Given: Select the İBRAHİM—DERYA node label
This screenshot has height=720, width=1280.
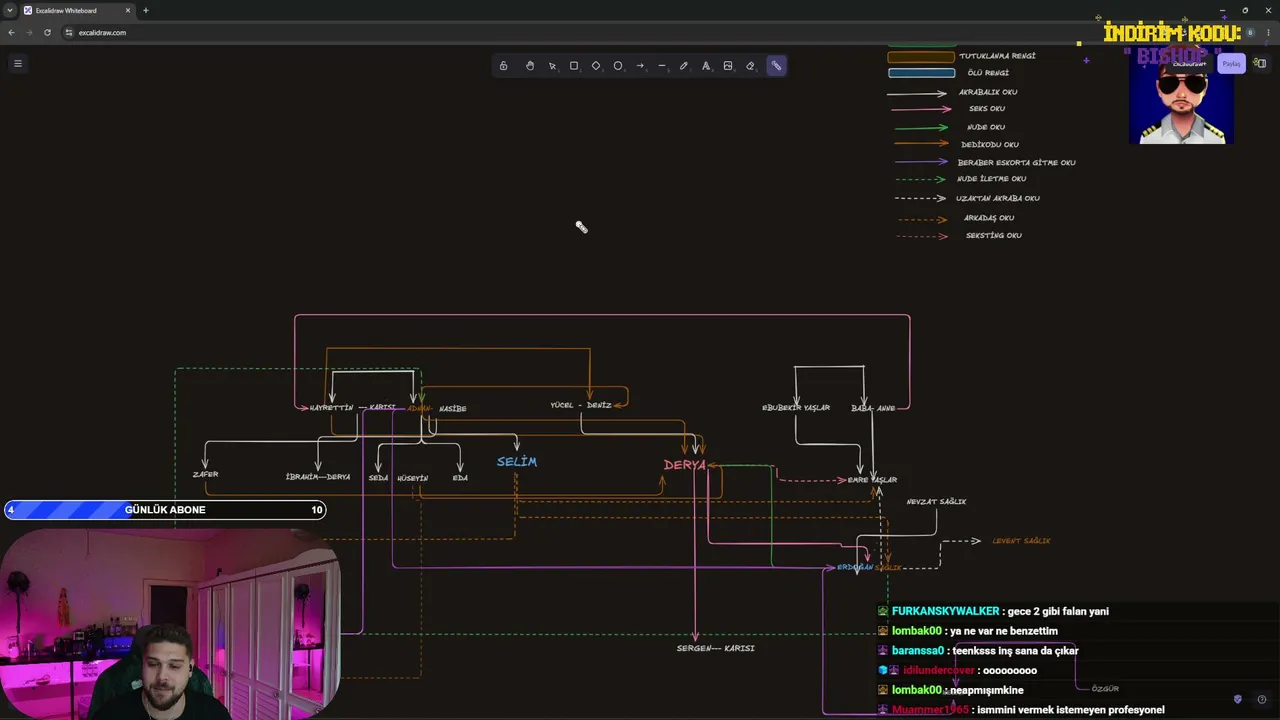Looking at the screenshot, I should coord(318,477).
